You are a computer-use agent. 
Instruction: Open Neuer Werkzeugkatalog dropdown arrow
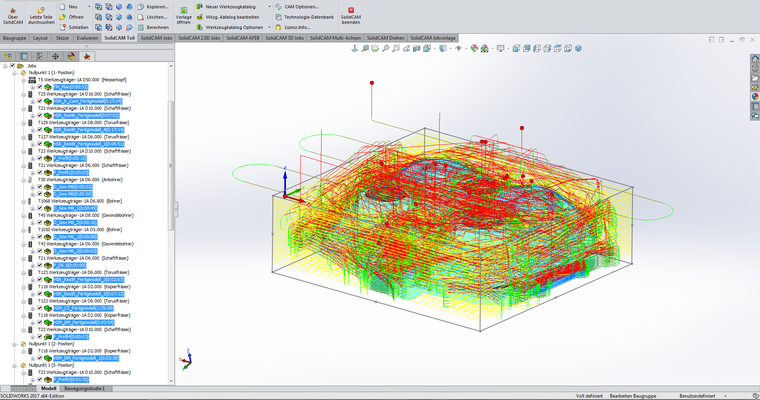(269, 7)
